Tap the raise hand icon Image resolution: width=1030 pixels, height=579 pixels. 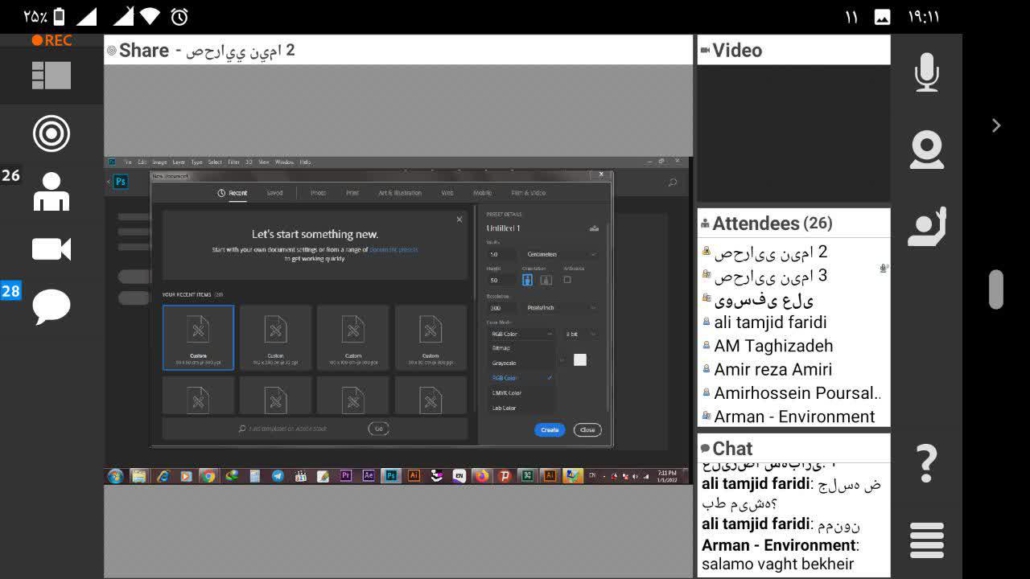point(926,227)
